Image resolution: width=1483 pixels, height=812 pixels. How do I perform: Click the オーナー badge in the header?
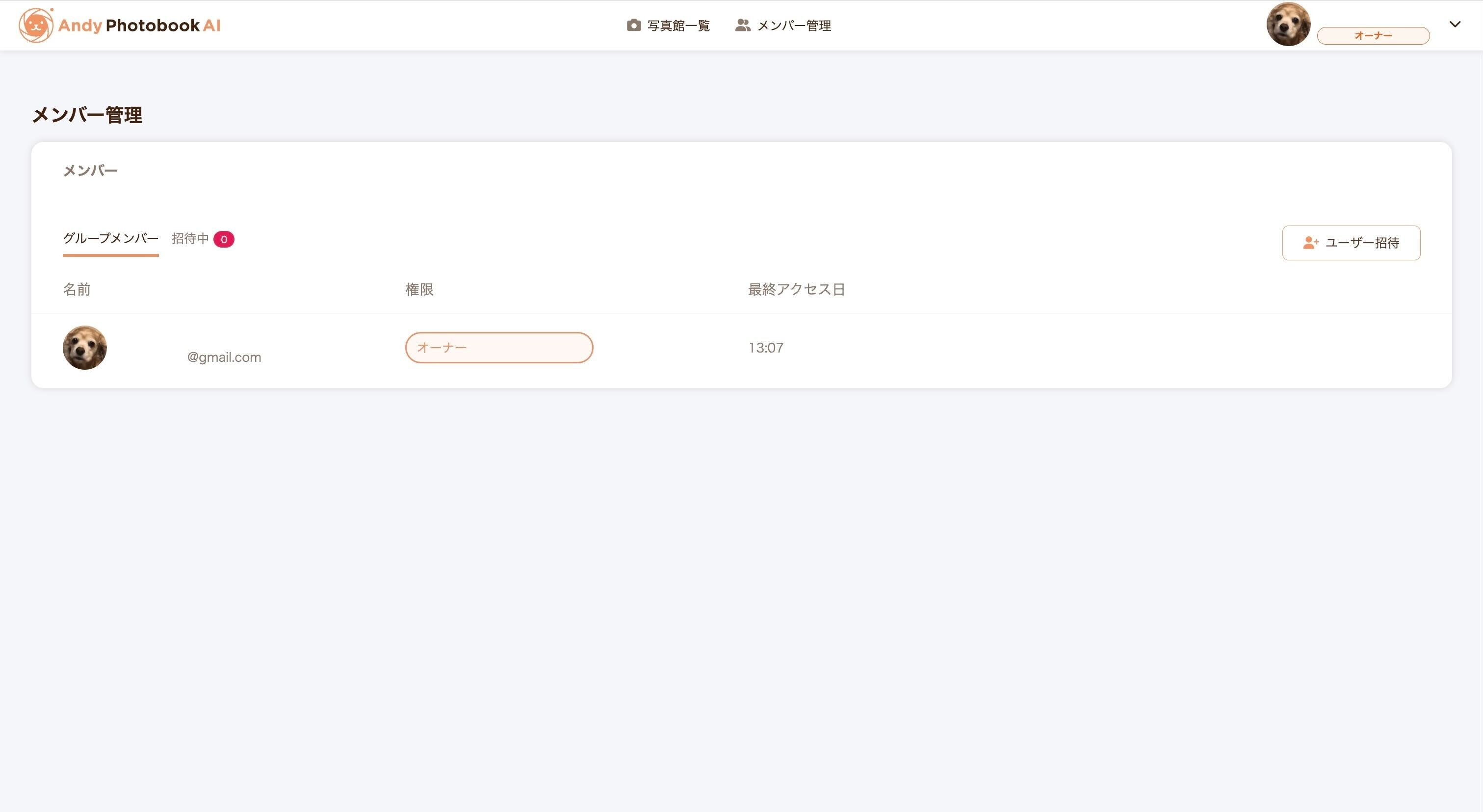point(1373,36)
